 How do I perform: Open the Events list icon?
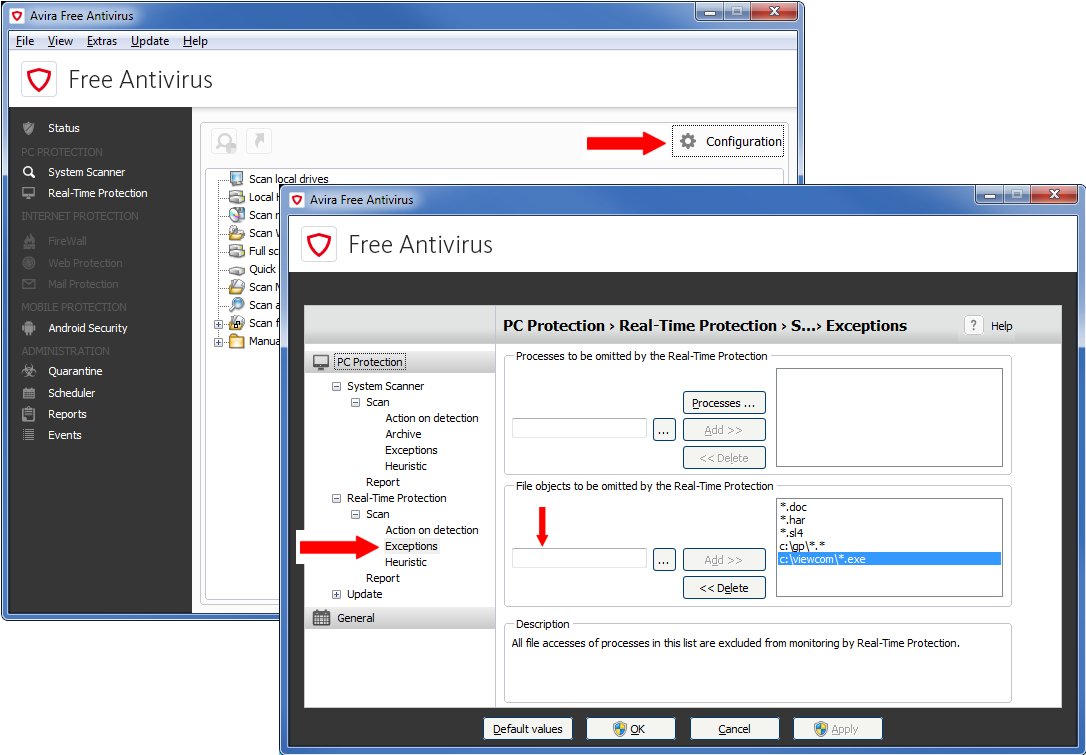tap(28, 435)
